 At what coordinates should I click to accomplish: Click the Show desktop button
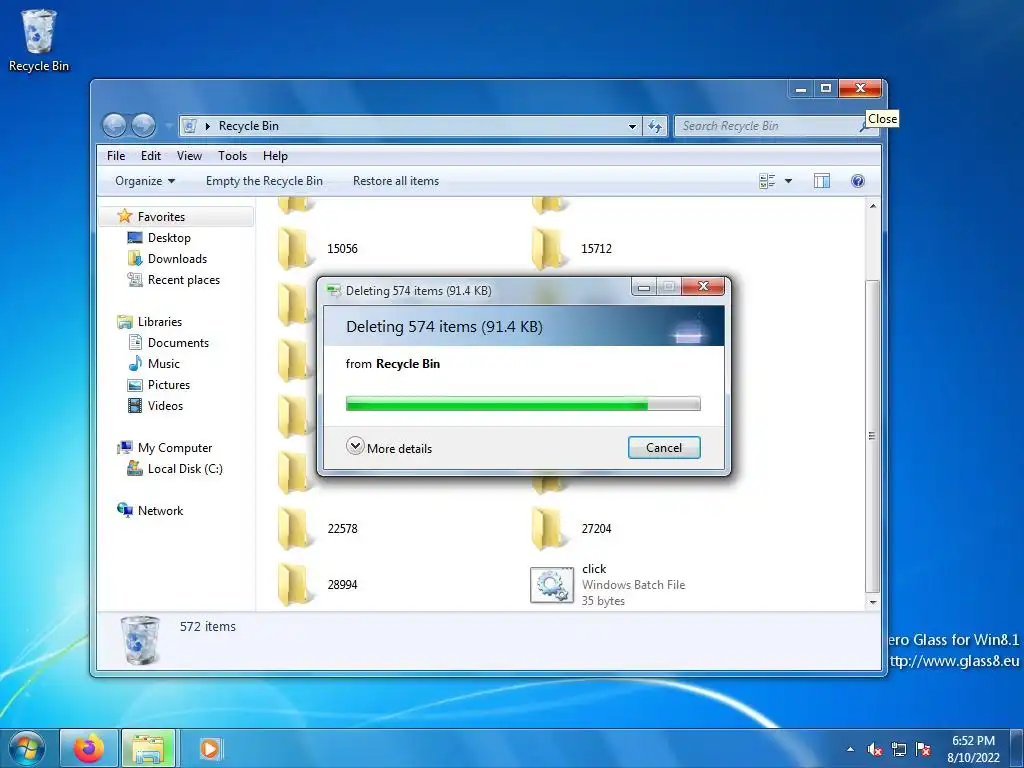(x=1017, y=748)
